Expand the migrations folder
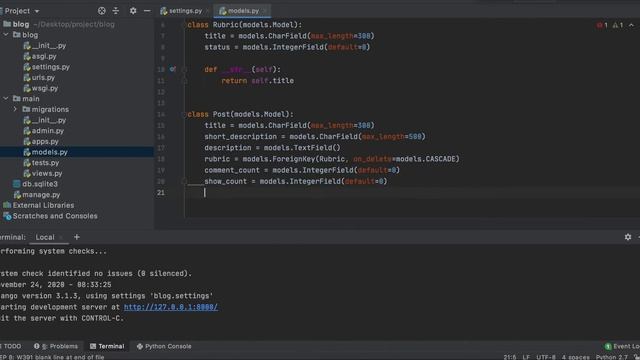The image size is (640, 360). tap(16, 109)
